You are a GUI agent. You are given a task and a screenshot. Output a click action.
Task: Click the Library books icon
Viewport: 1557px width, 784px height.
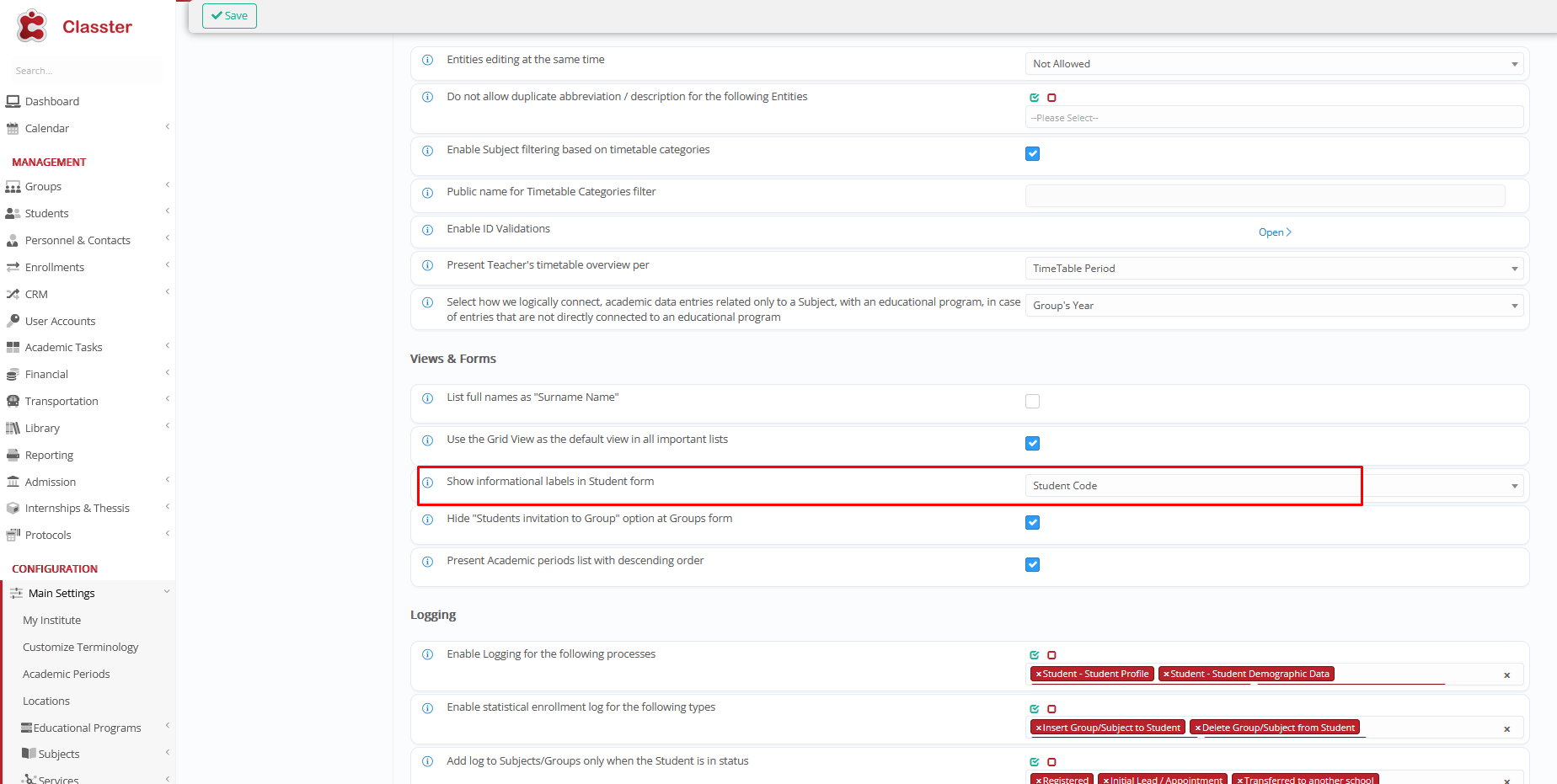click(13, 428)
